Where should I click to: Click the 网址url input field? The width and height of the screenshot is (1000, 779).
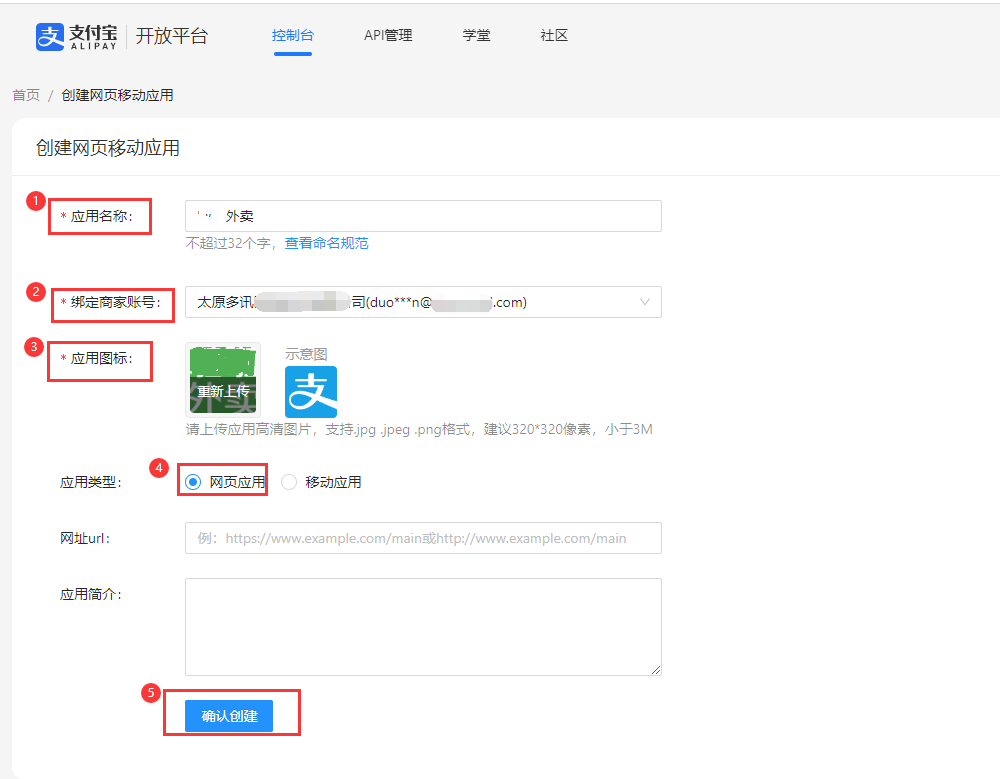tap(423, 538)
